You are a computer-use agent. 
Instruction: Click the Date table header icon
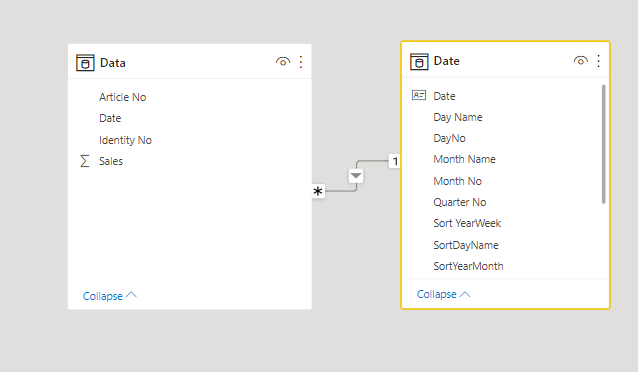[x=419, y=61]
